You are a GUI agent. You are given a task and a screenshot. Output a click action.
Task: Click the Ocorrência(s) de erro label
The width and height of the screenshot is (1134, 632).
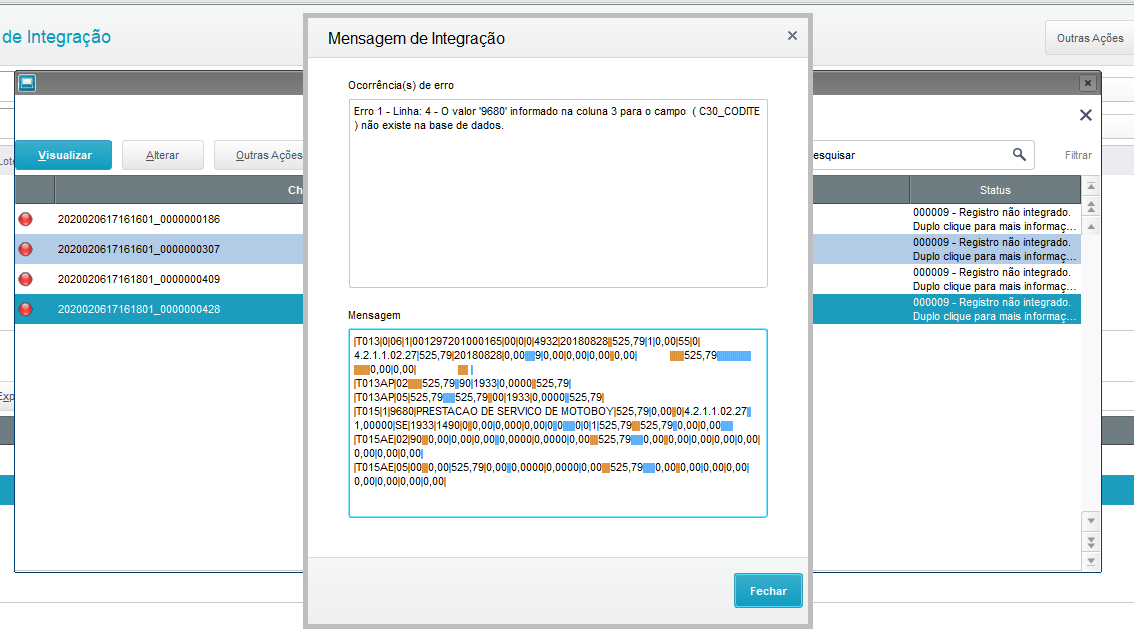coord(401,85)
